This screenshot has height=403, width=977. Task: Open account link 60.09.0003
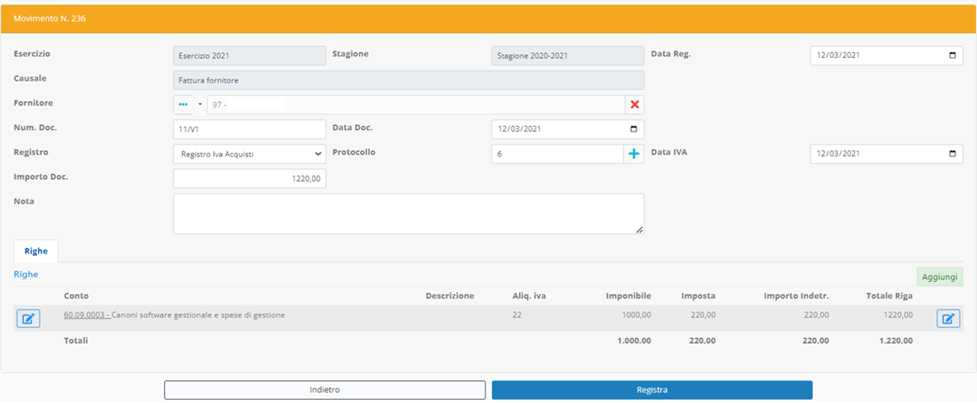pos(86,315)
